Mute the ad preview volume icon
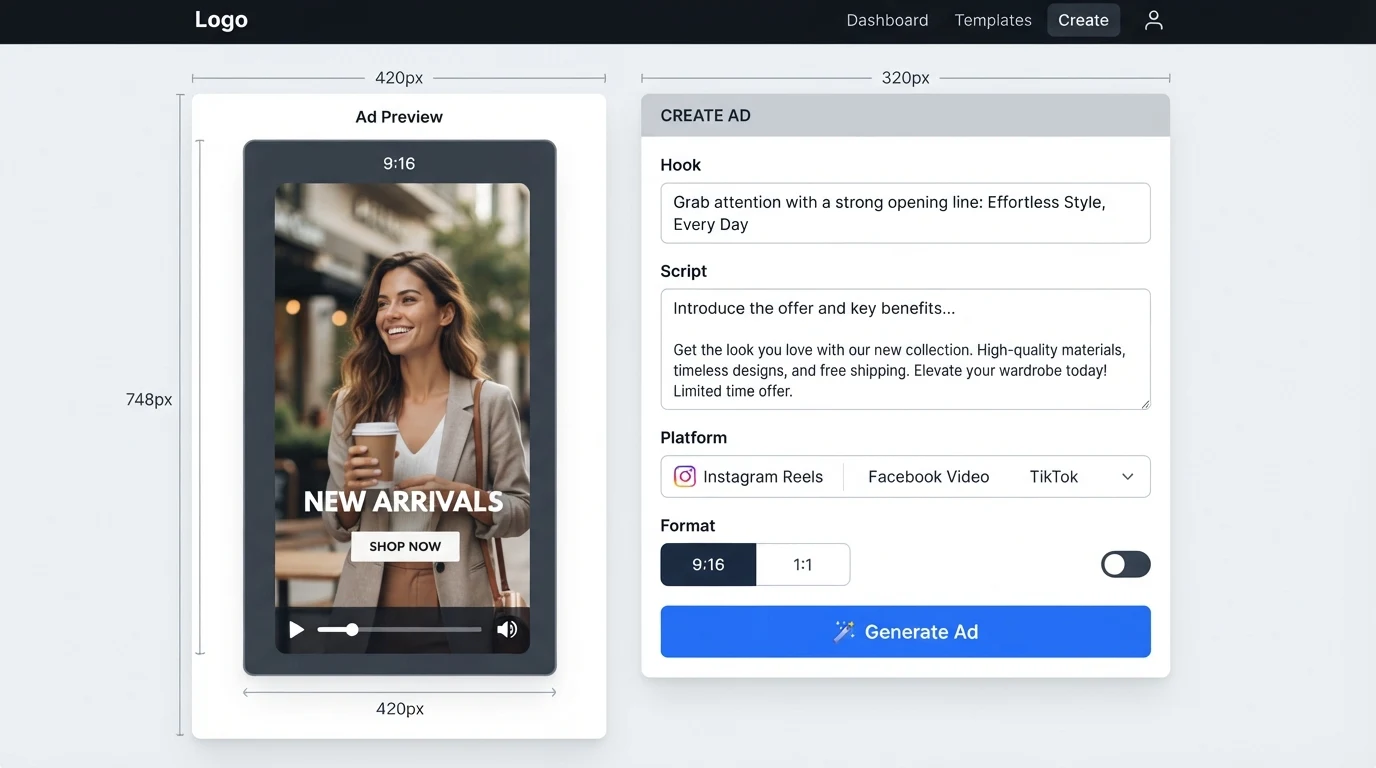Image resolution: width=1376 pixels, height=768 pixels. click(x=507, y=630)
